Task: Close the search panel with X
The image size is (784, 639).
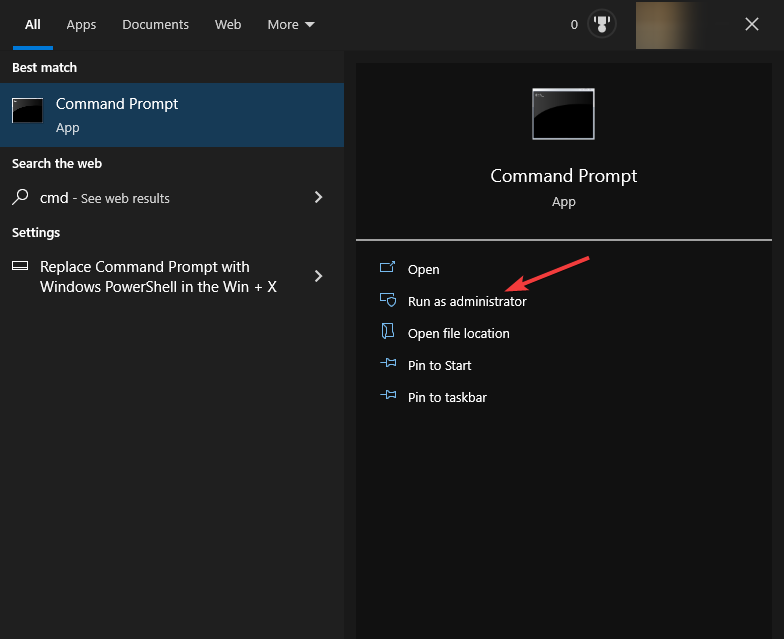Action: coord(752,24)
